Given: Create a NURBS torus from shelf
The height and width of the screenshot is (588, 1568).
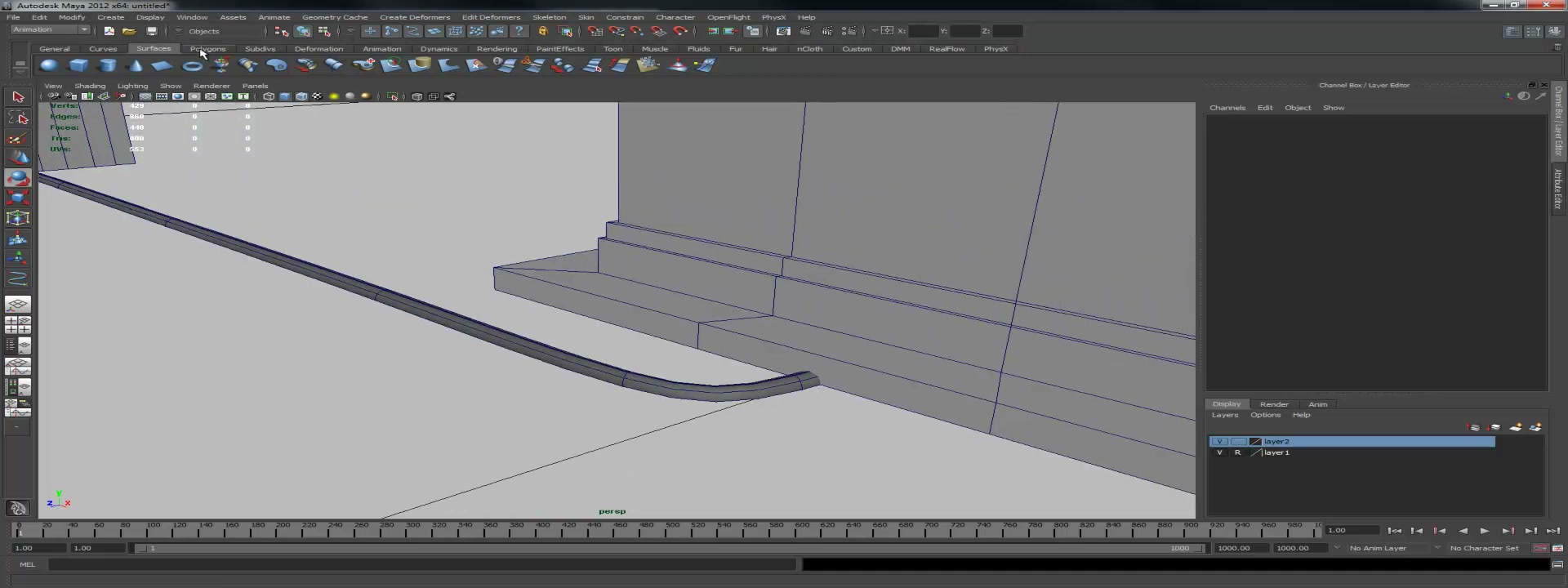Looking at the screenshot, I should point(192,65).
